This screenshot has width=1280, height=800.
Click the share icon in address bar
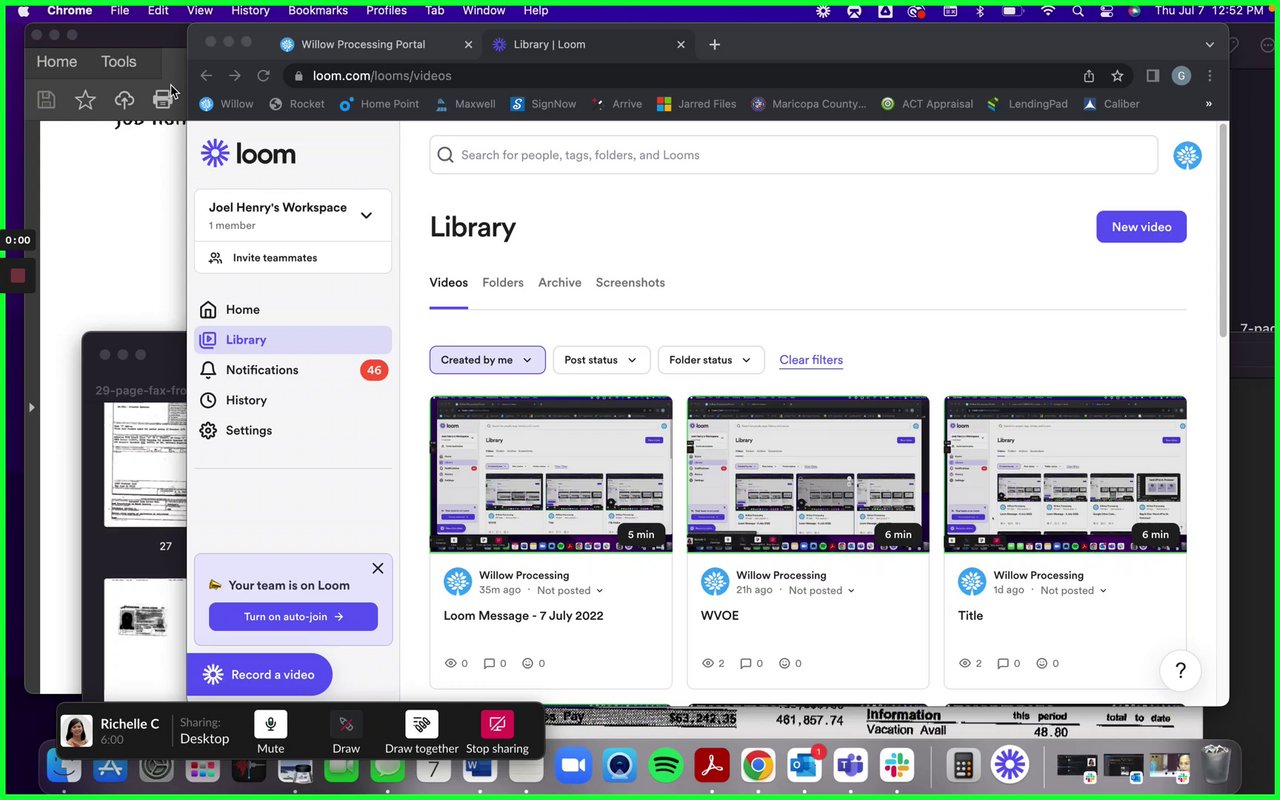(x=1089, y=76)
